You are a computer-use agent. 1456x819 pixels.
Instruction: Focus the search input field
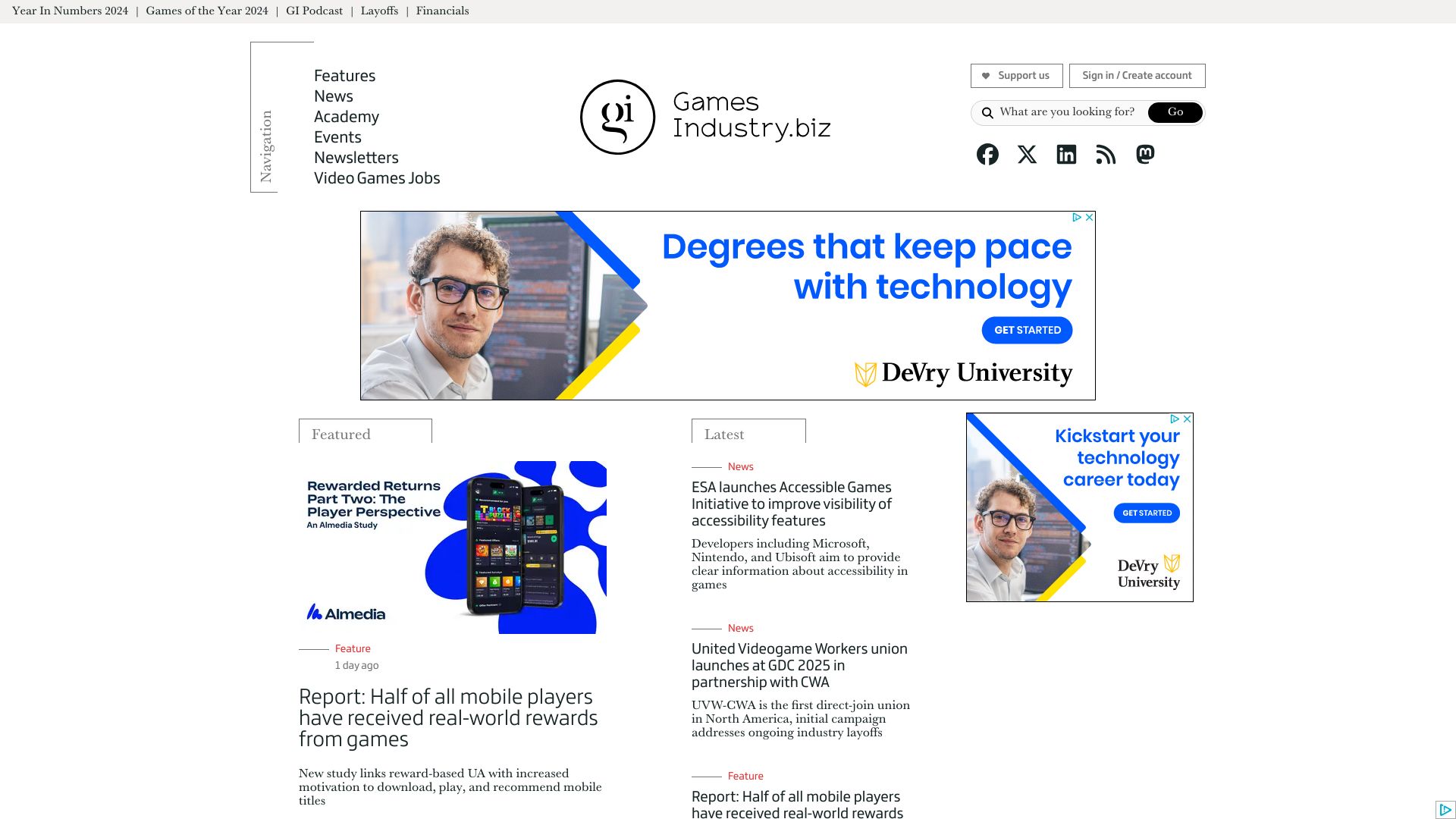coord(1068,112)
